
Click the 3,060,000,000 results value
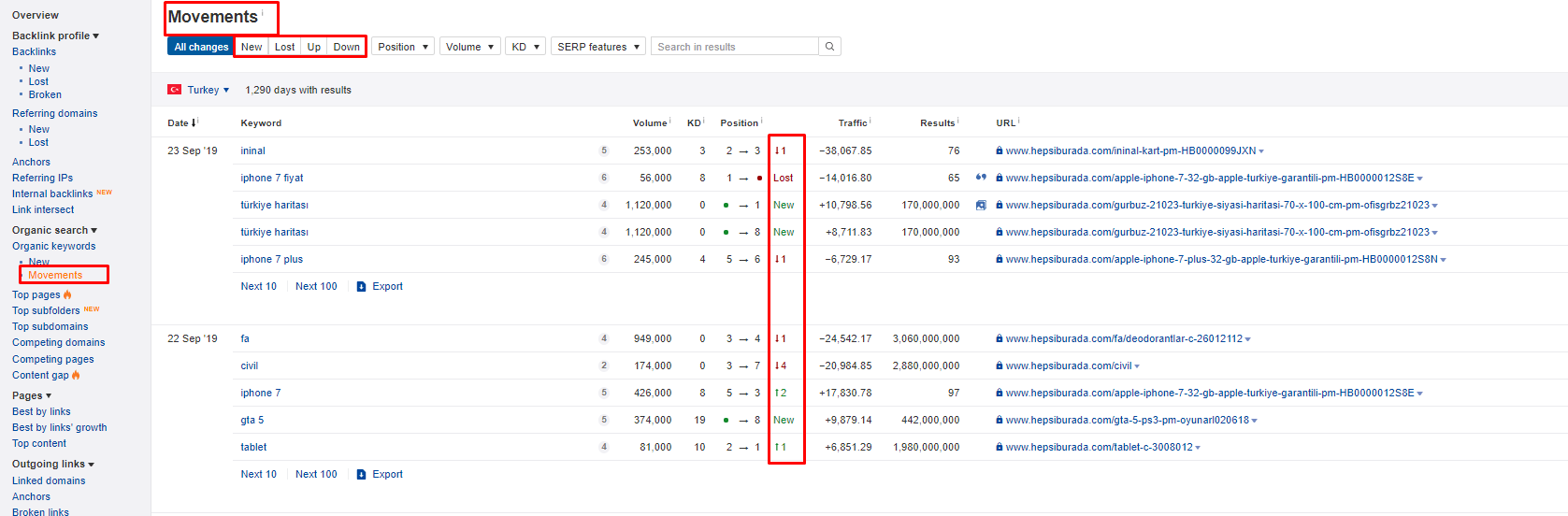click(926, 338)
